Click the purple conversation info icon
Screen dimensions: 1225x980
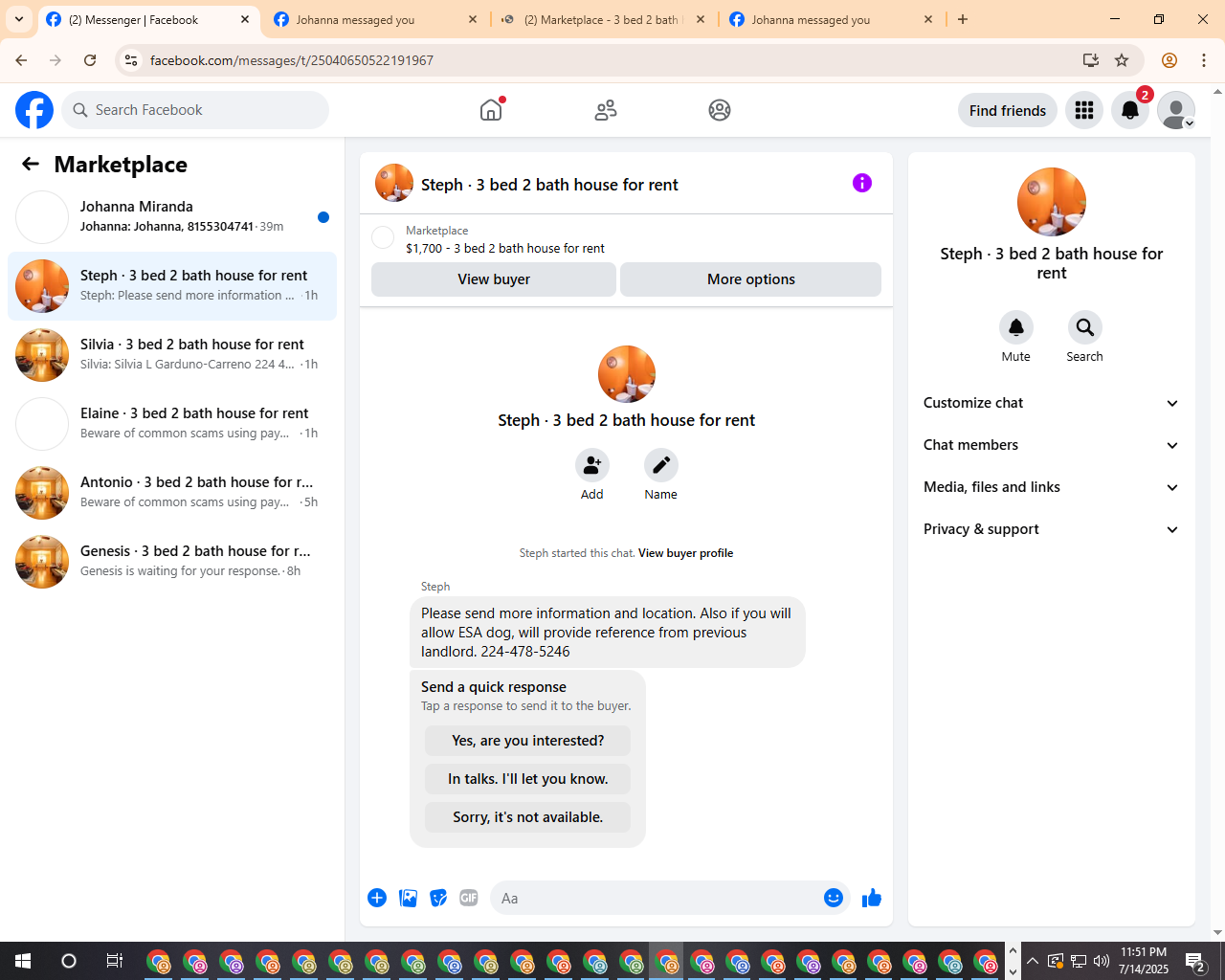tap(862, 183)
